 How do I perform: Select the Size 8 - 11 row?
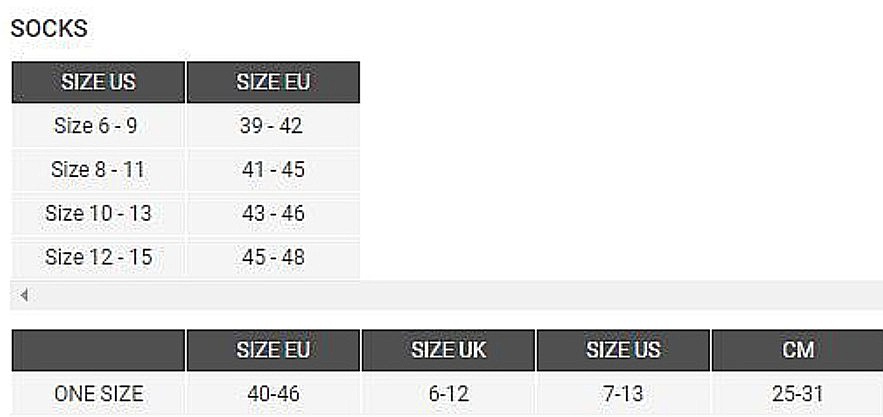[x=186, y=170]
